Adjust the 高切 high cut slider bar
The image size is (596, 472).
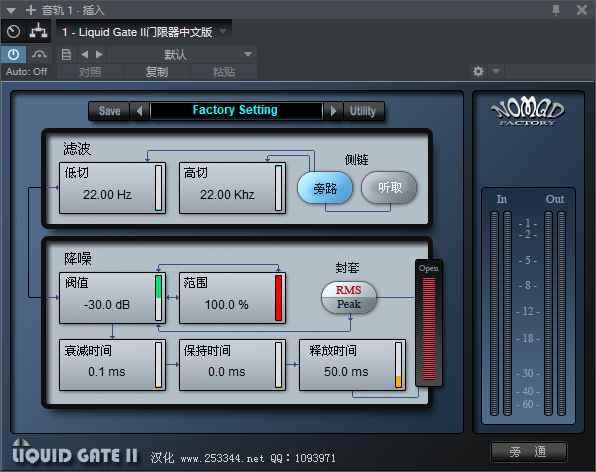pos(279,188)
